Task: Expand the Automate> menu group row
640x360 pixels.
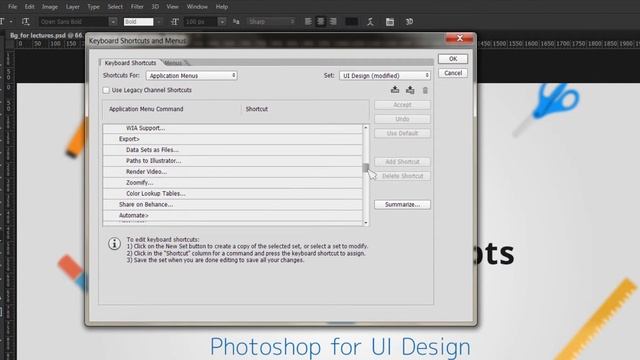Action: [232, 216]
